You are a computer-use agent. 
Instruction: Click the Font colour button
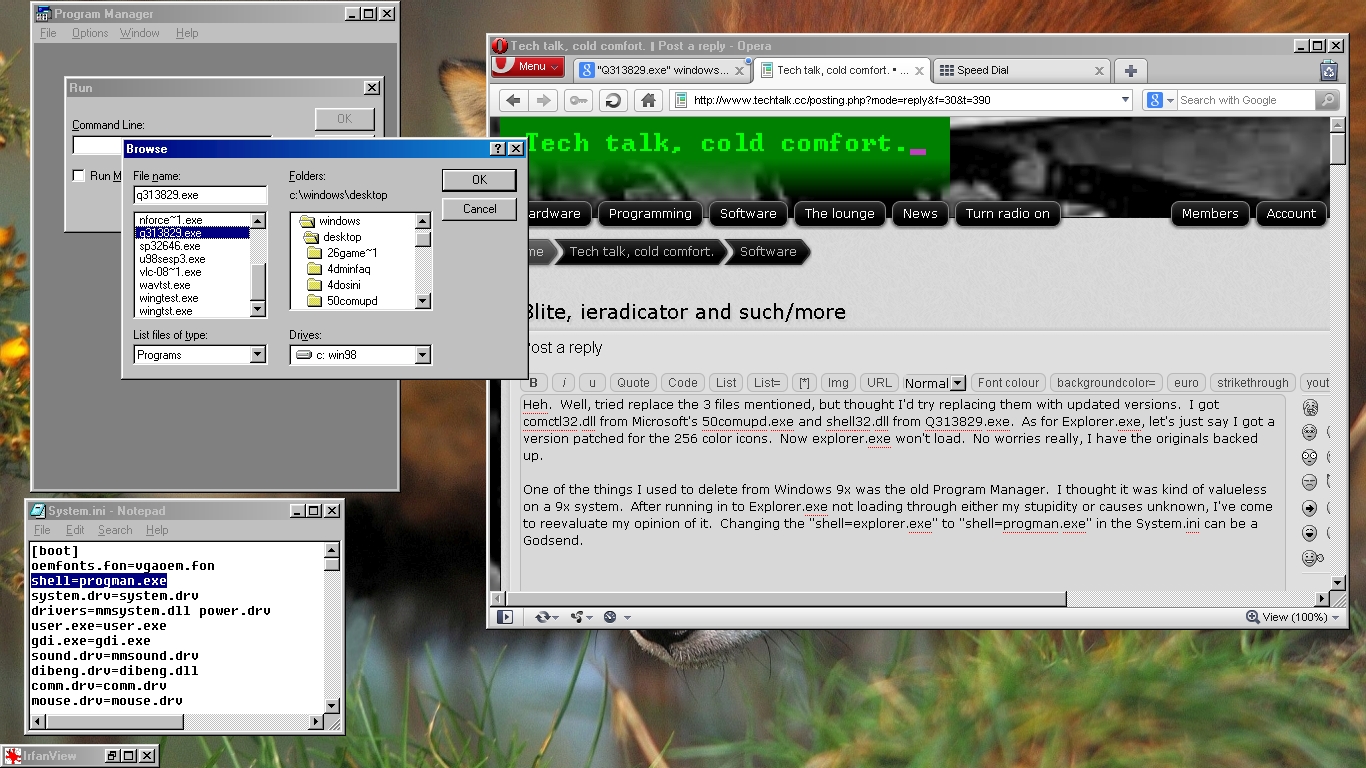point(1008,383)
